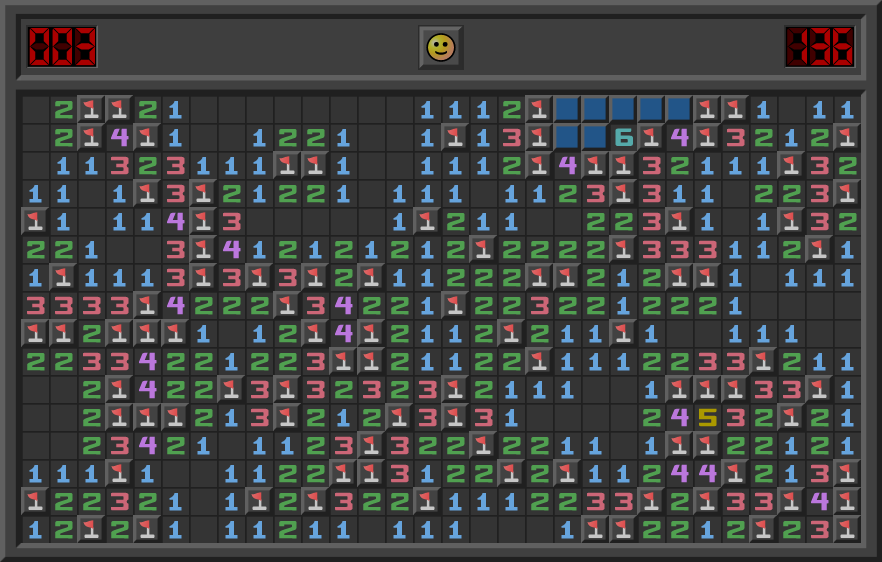Reveal the blue cell directly left of the 6
The image size is (882, 562).
point(595,137)
